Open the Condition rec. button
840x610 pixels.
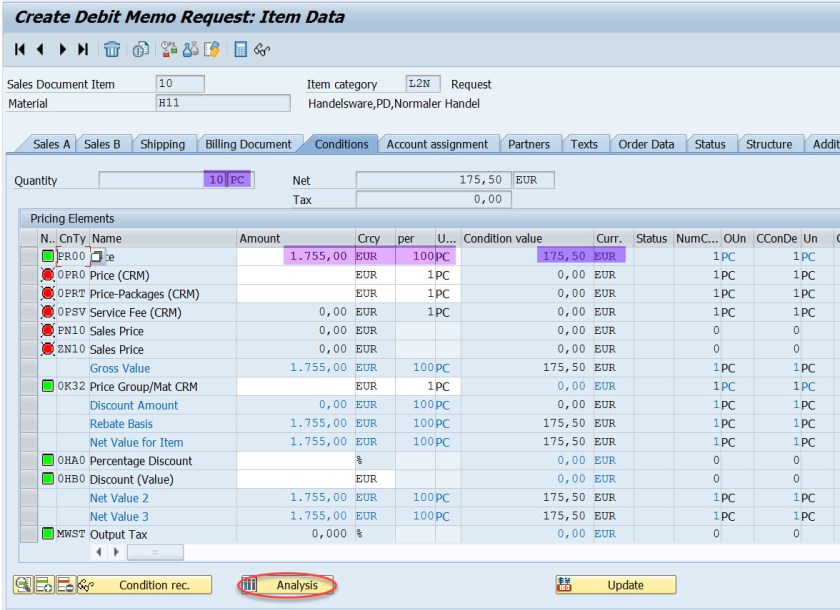155,585
